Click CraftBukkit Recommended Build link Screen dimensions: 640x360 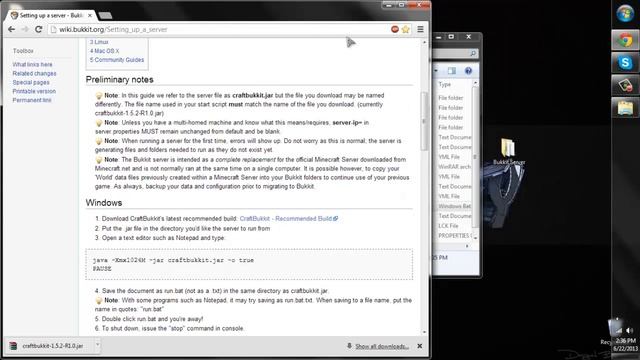point(289,219)
